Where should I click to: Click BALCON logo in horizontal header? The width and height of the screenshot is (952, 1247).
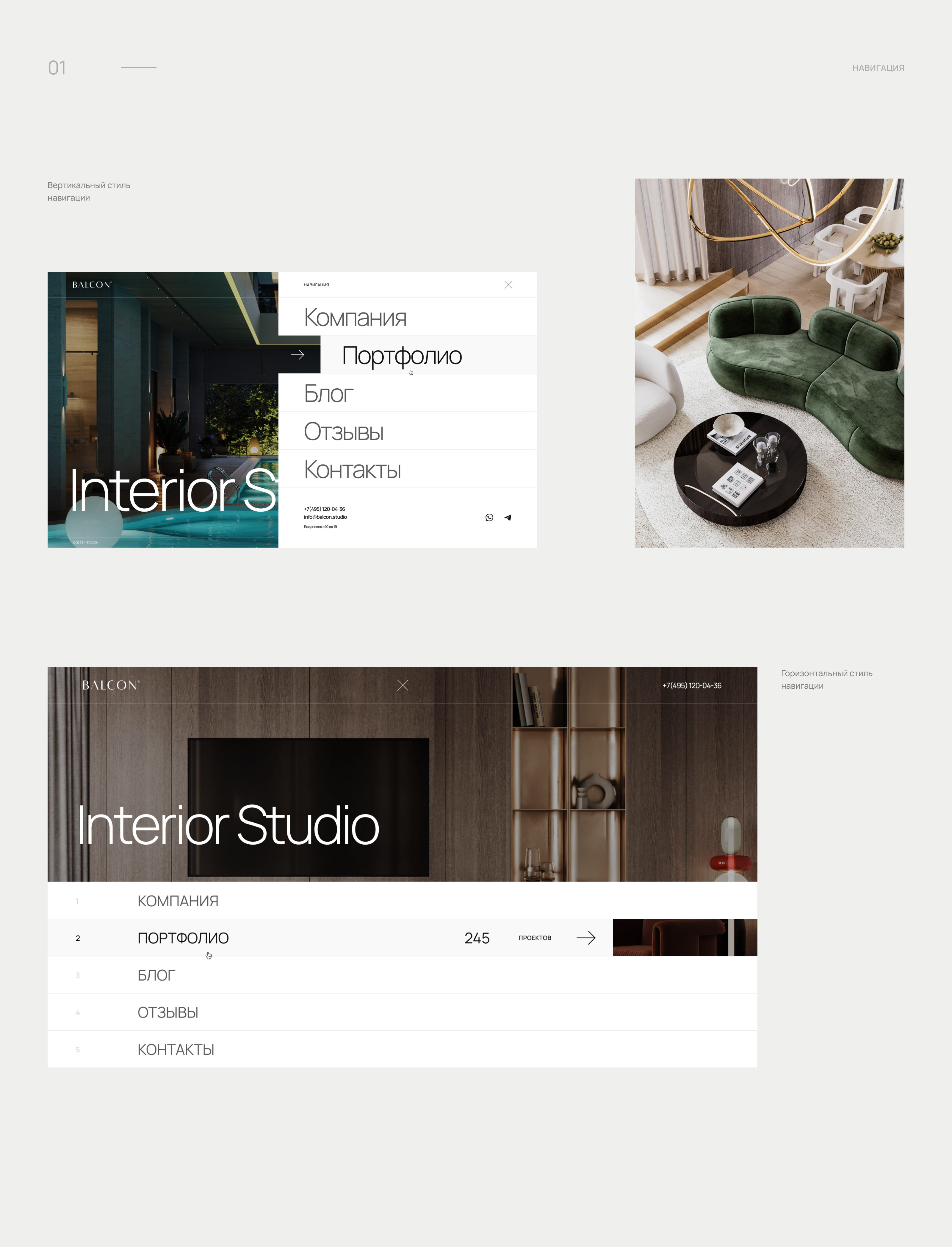point(110,685)
